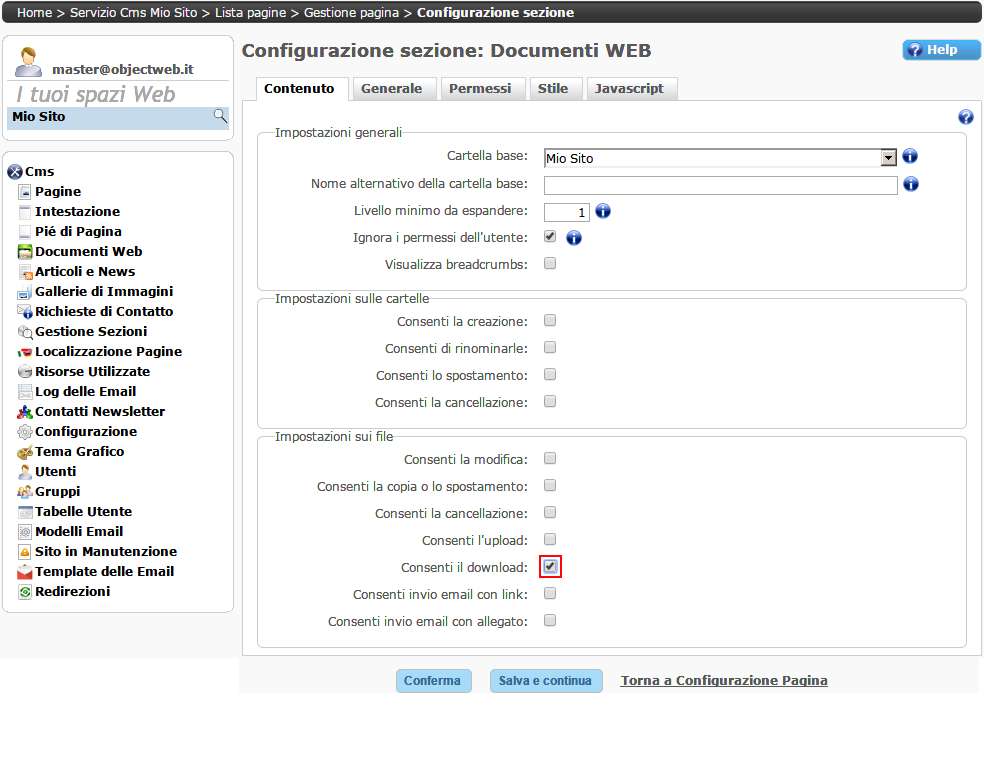Enable Visualizza breadcrumbs checkbox

(x=550, y=264)
